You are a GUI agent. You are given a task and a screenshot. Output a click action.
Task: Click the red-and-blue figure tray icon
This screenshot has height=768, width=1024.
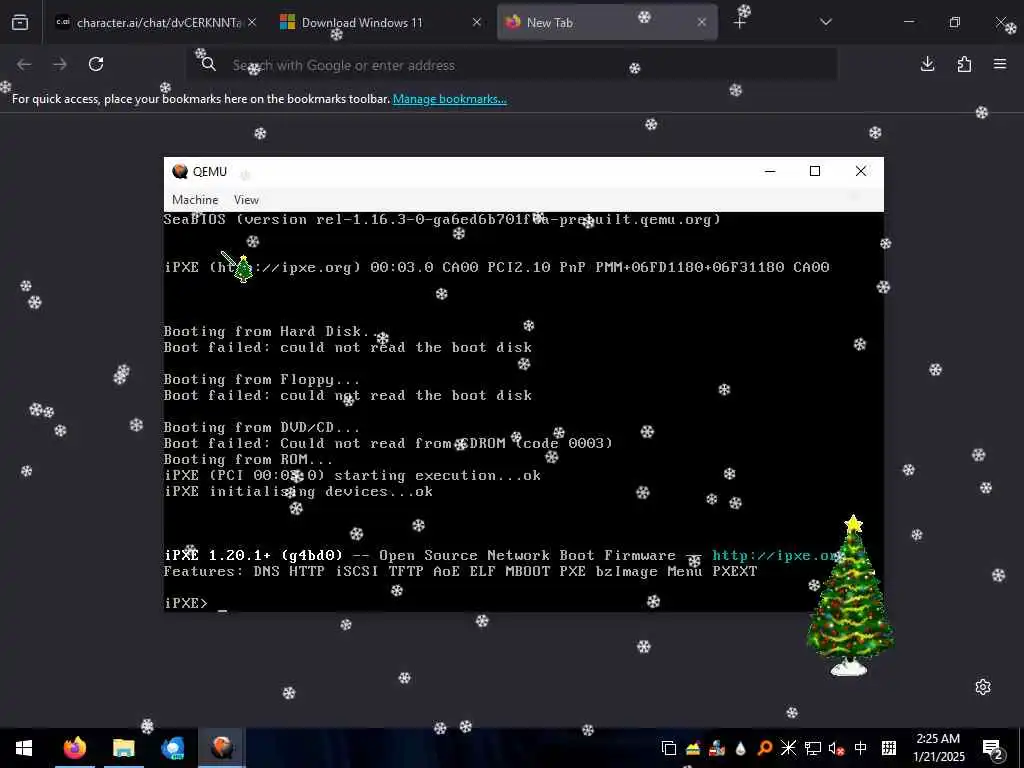[x=716, y=748]
